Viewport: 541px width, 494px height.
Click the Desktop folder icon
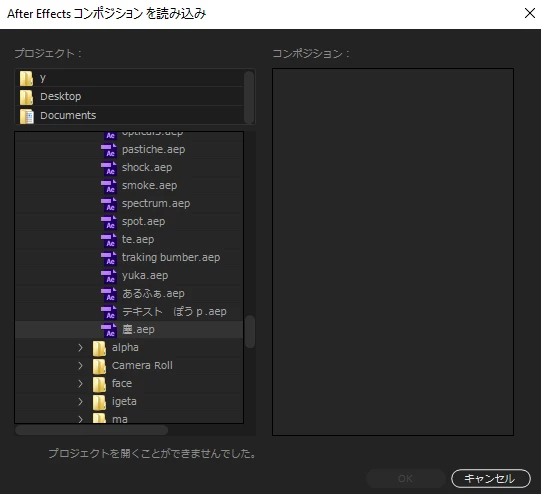(x=26, y=97)
